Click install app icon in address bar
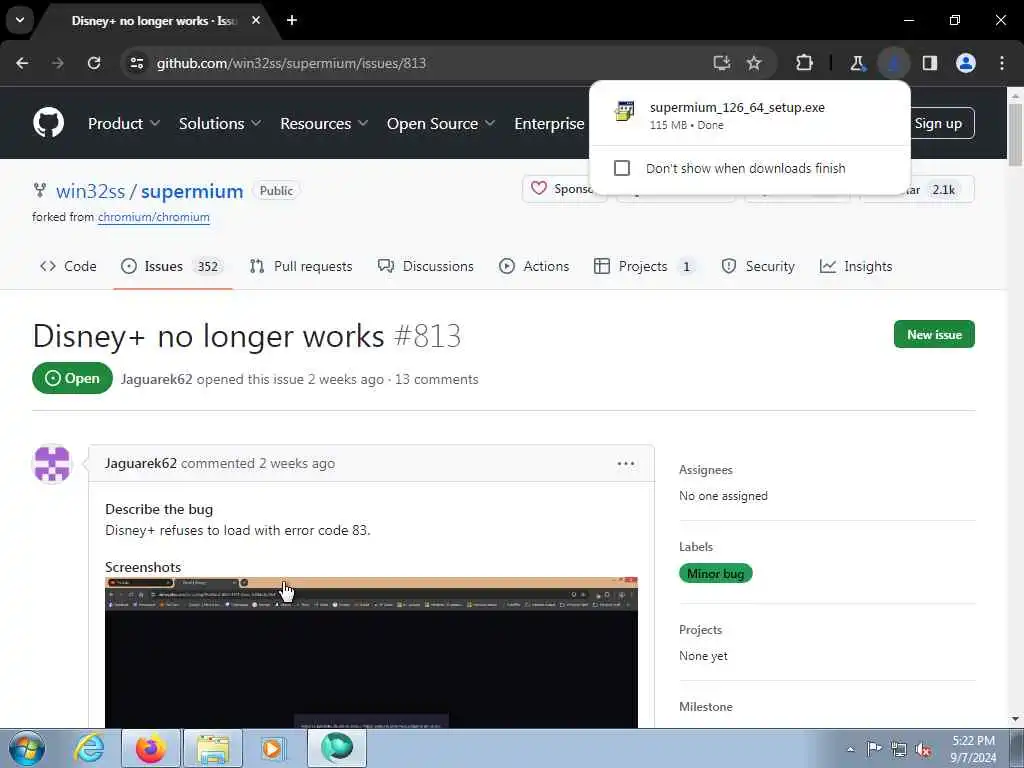 click(722, 63)
